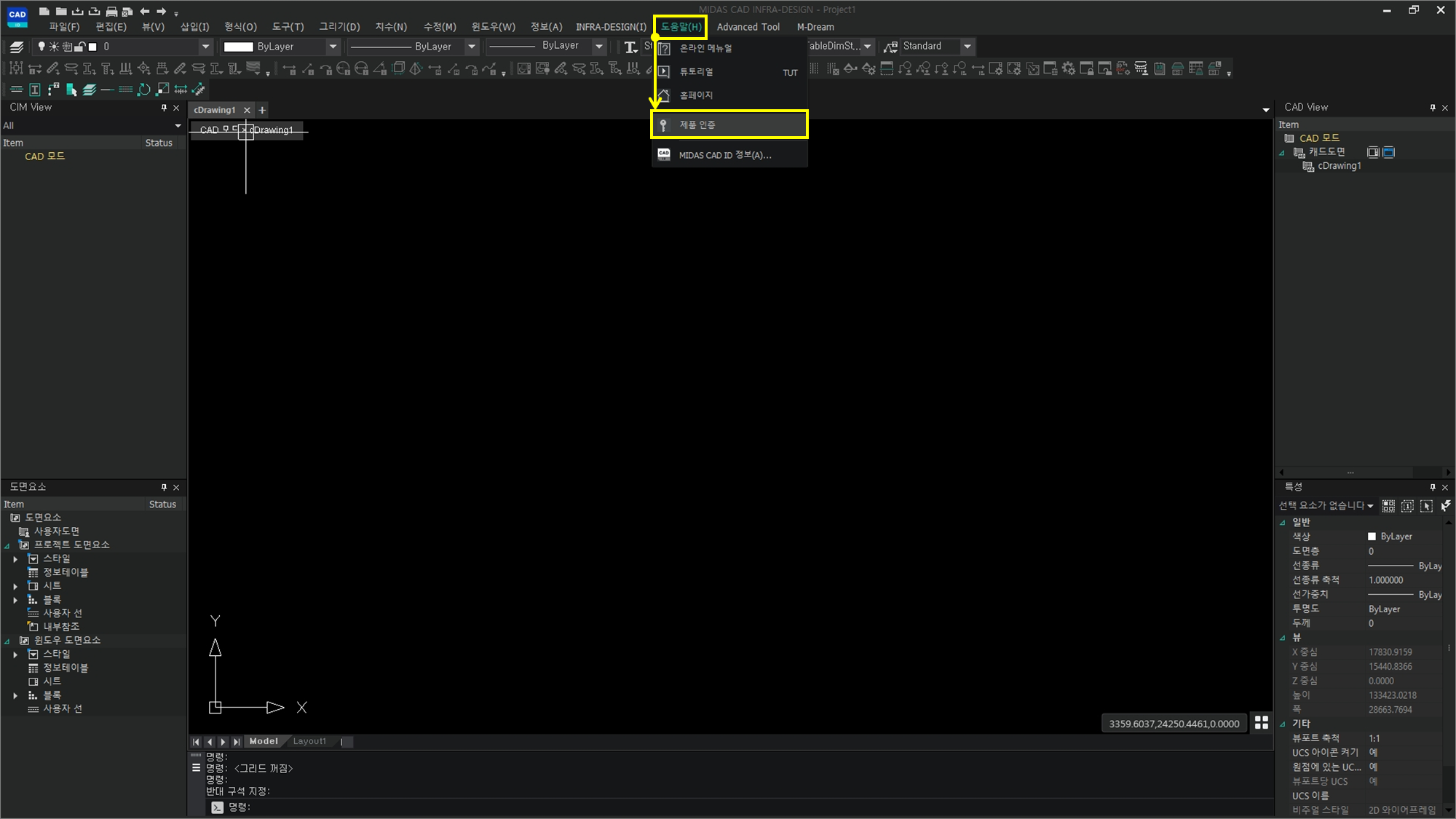Open the 파일(F) menu

(x=64, y=27)
